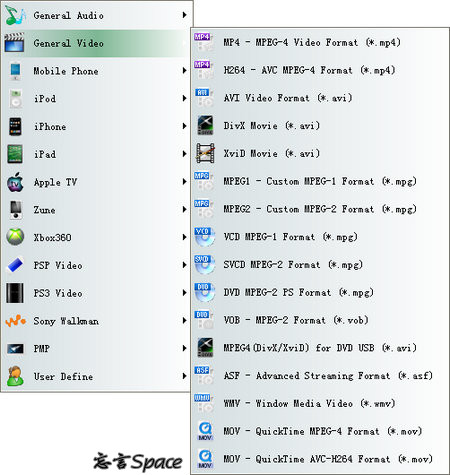Click the black PS3 console icon
The image size is (450, 475).
point(15,293)
